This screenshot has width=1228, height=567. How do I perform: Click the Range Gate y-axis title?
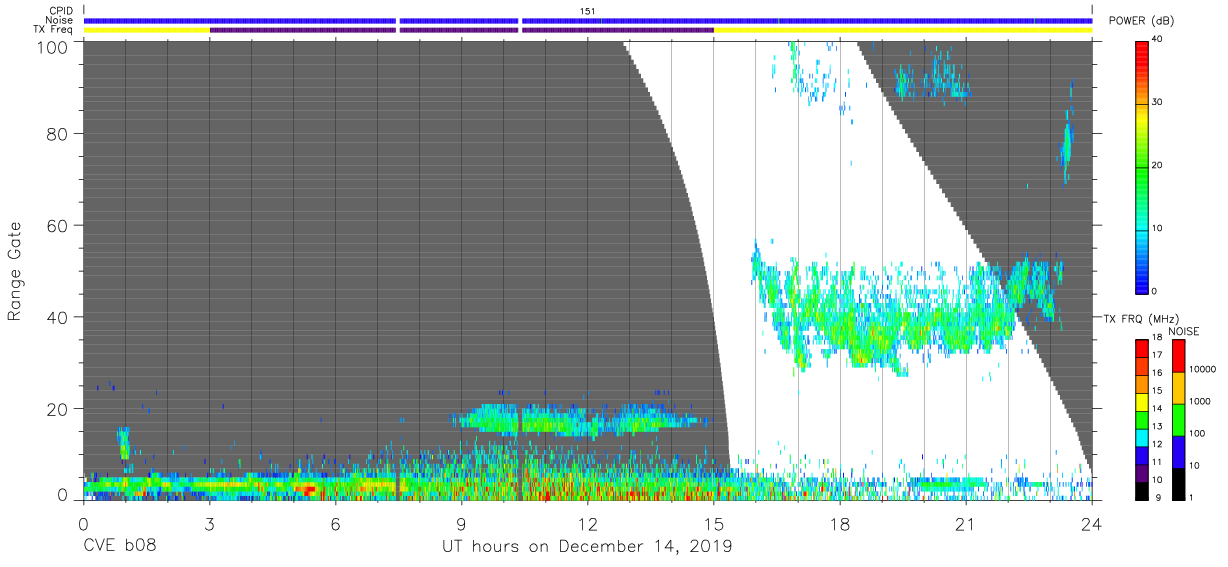15,270
